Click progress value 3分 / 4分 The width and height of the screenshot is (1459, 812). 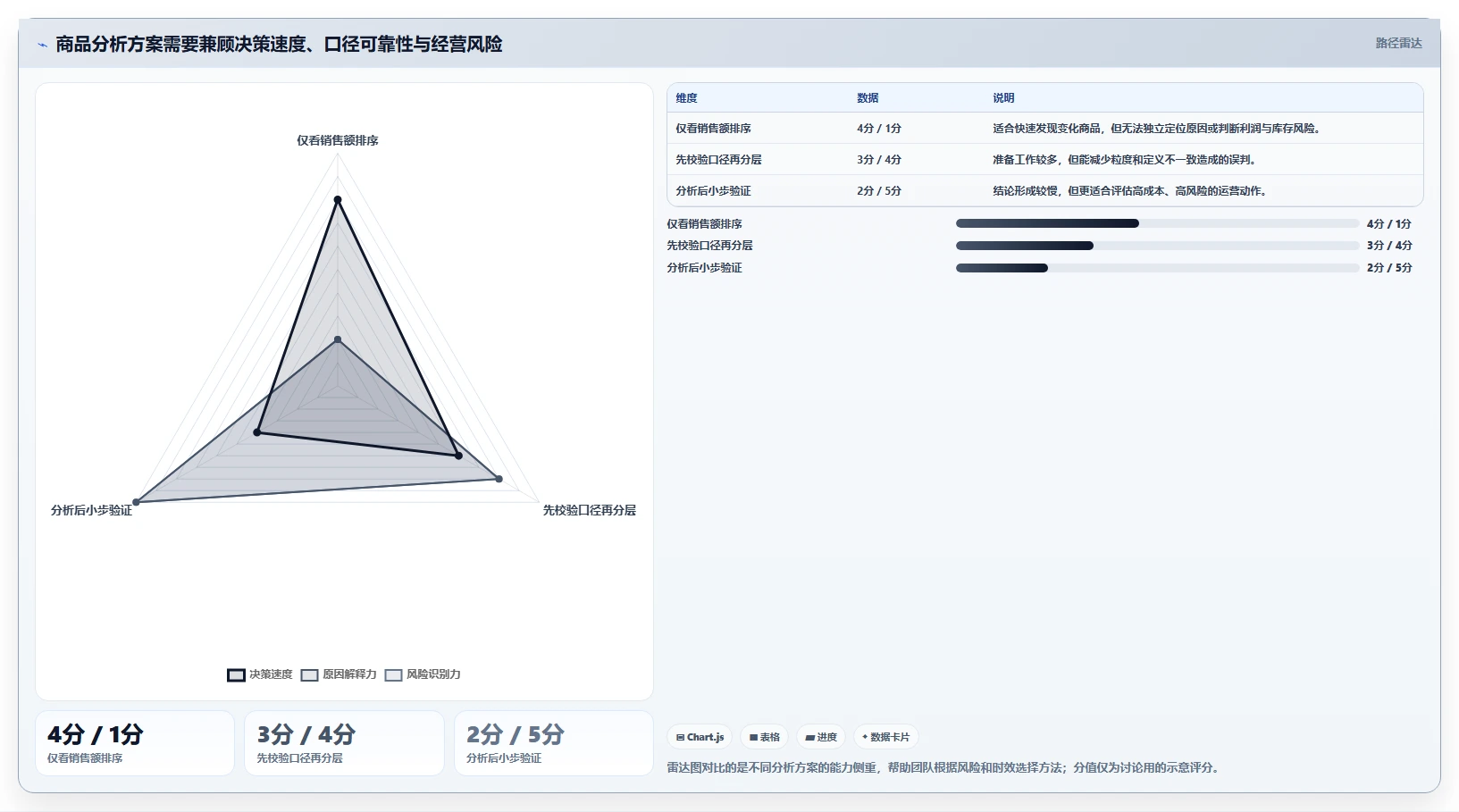click(1389, 246)
